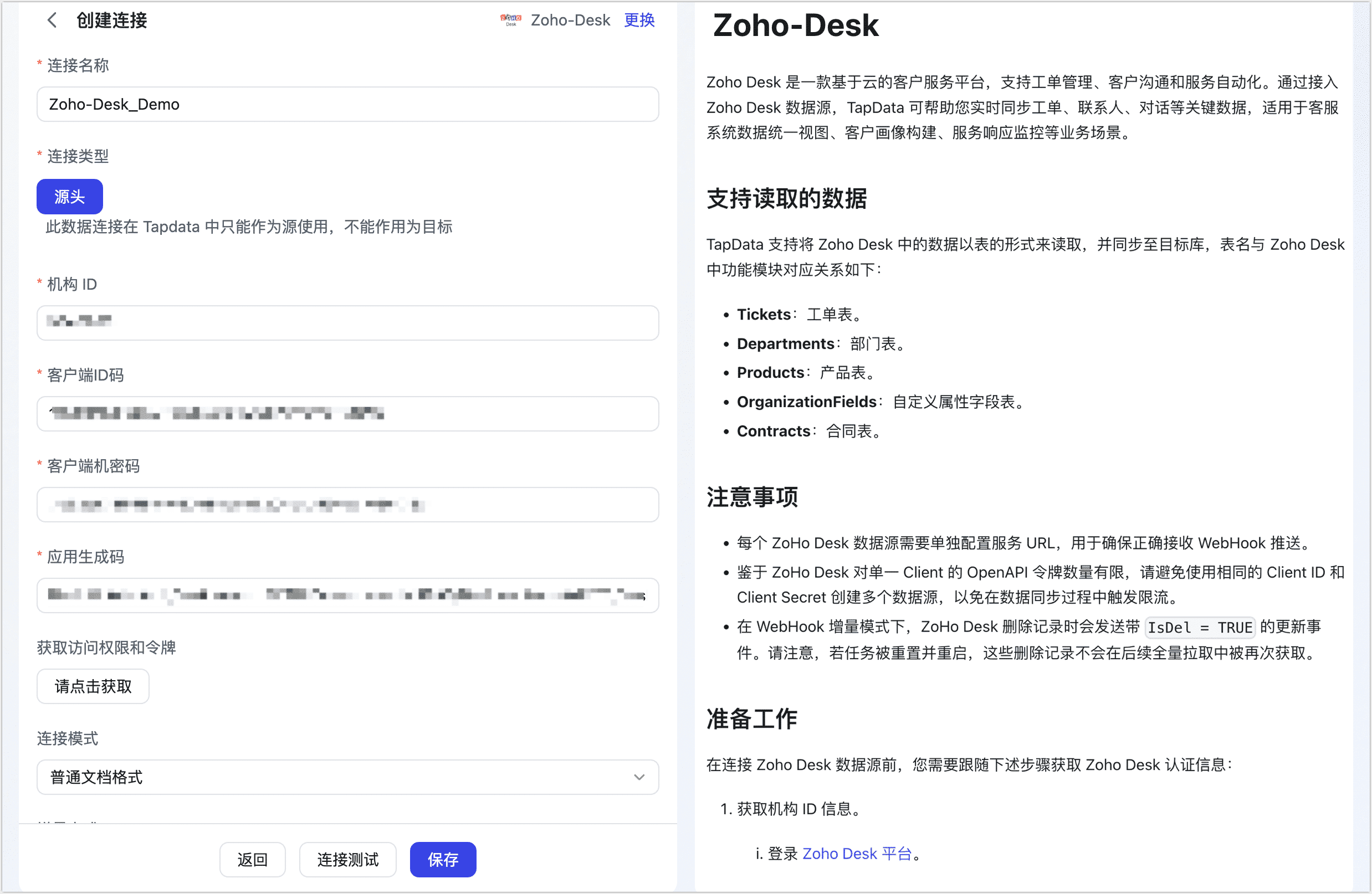
Task: Click the 客户端ID码 input box
Action: tap(347, 414)
